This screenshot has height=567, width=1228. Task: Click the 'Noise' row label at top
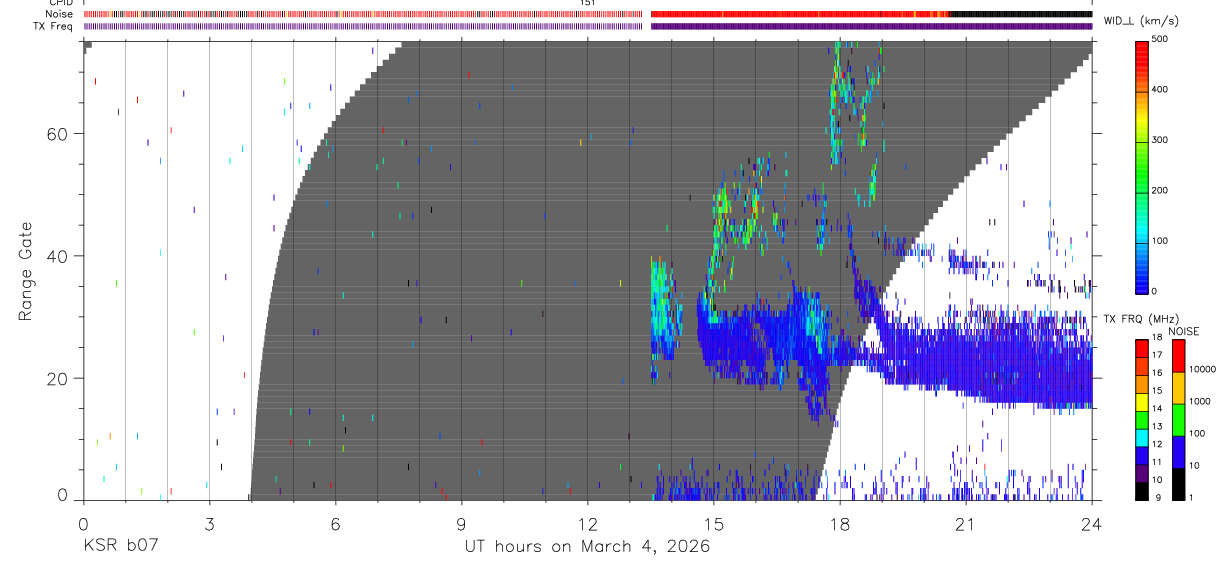58,14
